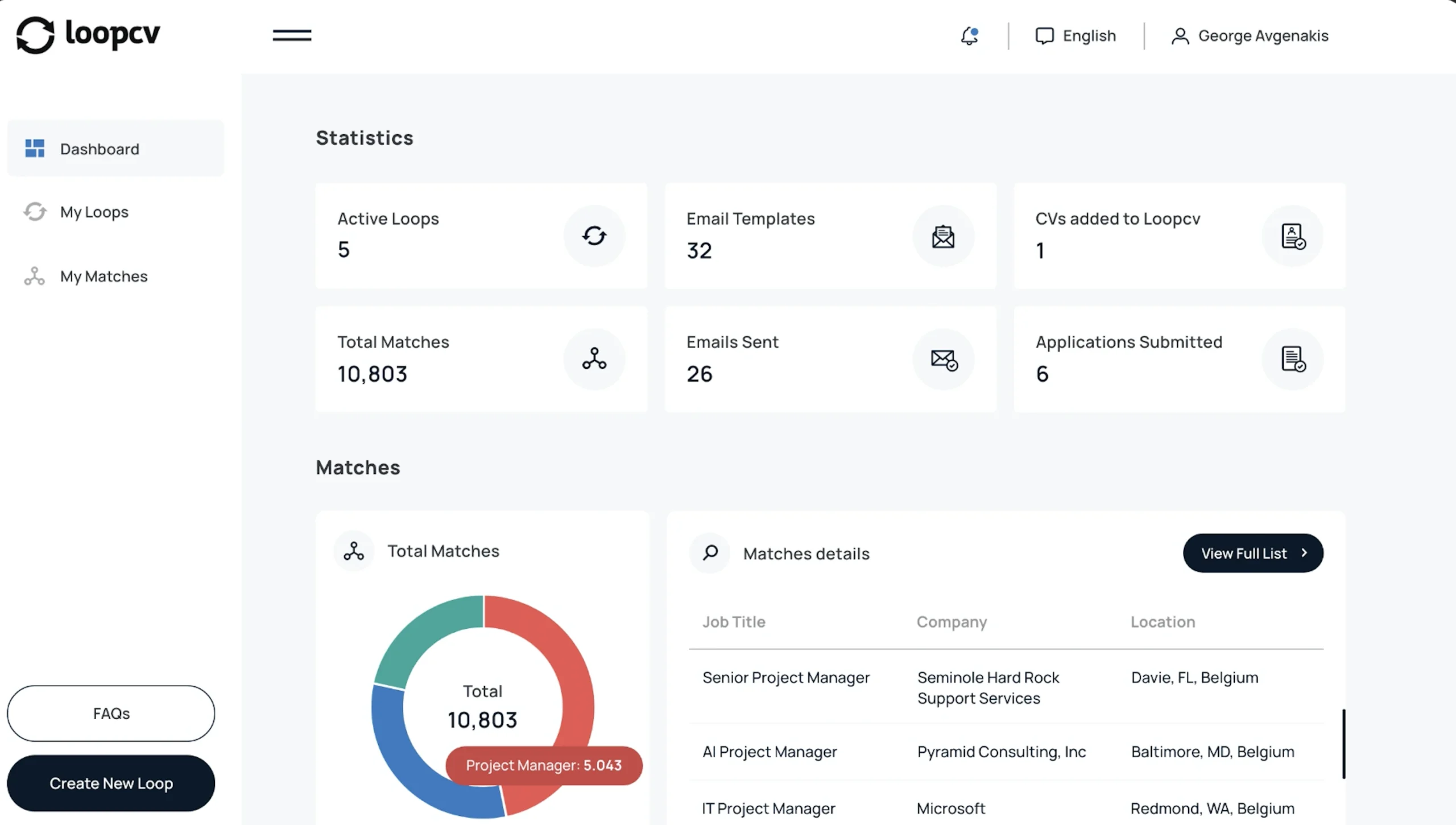Click the Total Matches 10,803 value in card
The image size is (1456, 825).
coord(373,374)
